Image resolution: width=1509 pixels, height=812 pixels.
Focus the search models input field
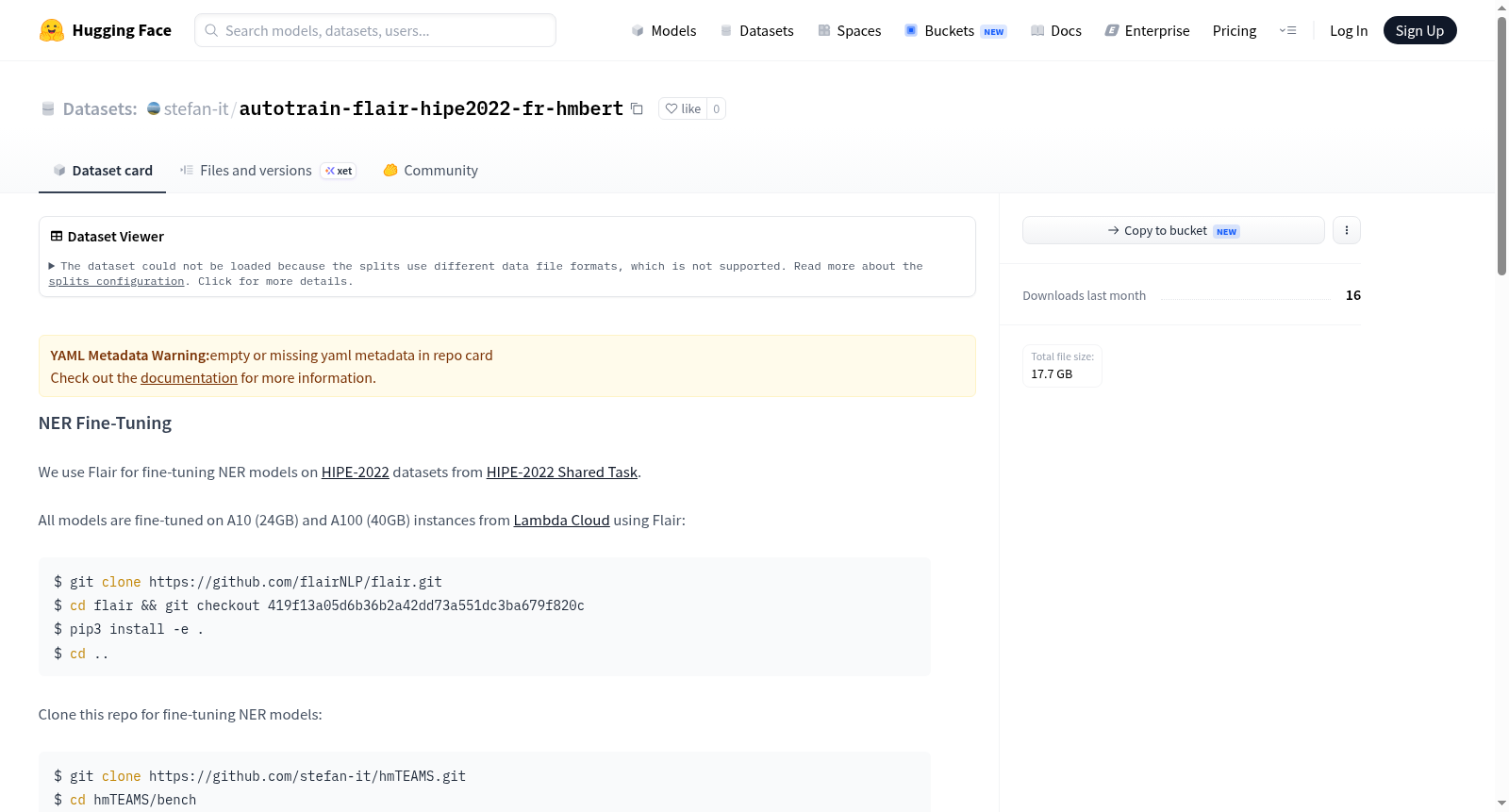[x=375, y=30]
